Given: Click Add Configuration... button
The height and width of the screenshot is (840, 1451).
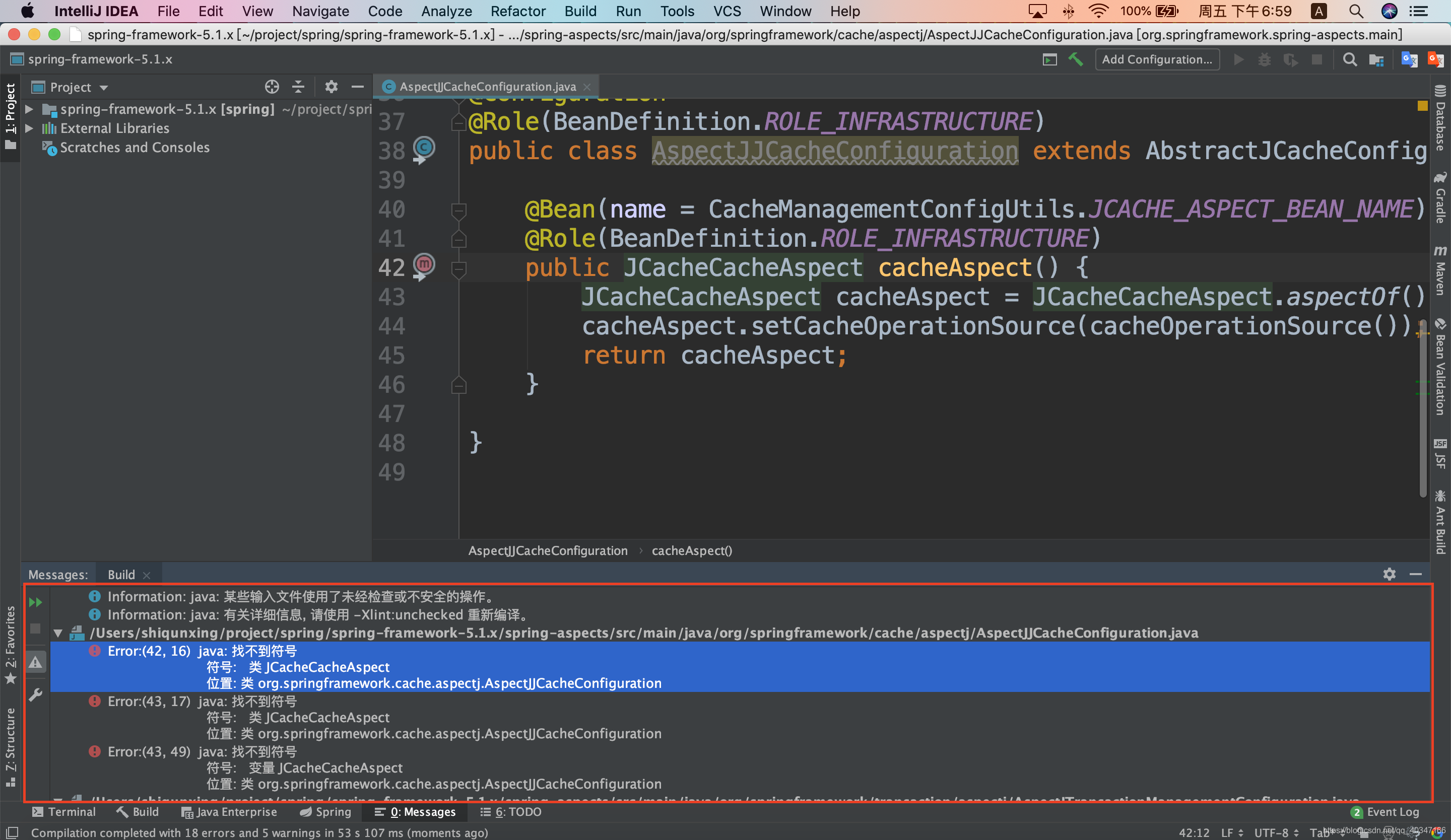Looking at the screenshot, I should click(1157, 59).
